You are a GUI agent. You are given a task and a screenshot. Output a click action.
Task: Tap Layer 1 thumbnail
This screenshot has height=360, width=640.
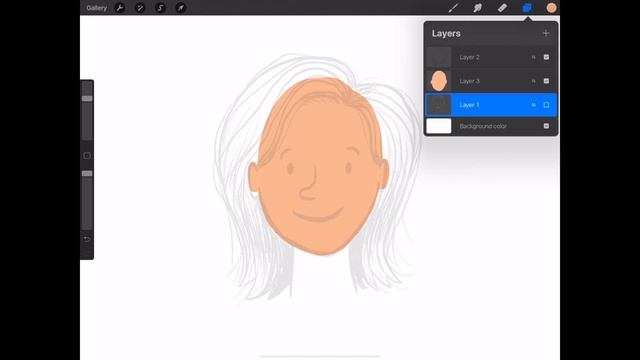(x=439, y=105)
